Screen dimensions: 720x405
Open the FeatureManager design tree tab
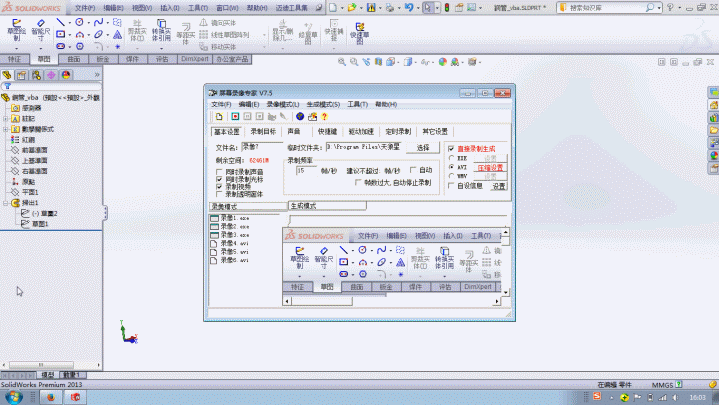[7, 75]
